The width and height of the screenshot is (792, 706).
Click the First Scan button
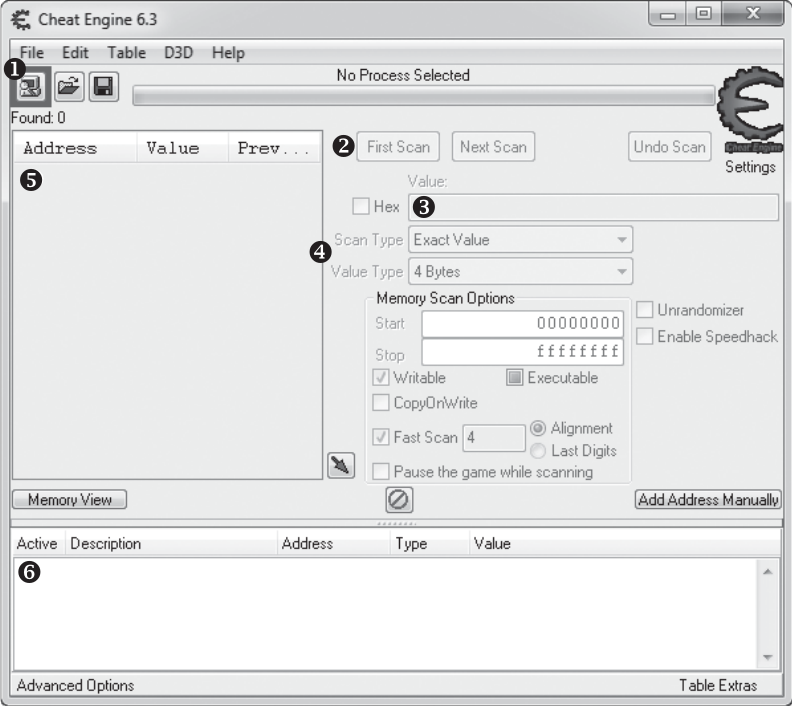coord(398,147)
